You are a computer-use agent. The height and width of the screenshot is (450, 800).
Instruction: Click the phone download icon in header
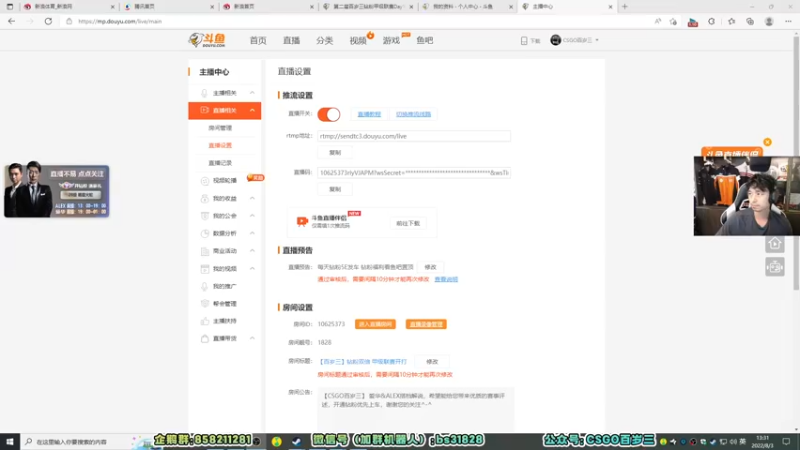coord(524,40)
